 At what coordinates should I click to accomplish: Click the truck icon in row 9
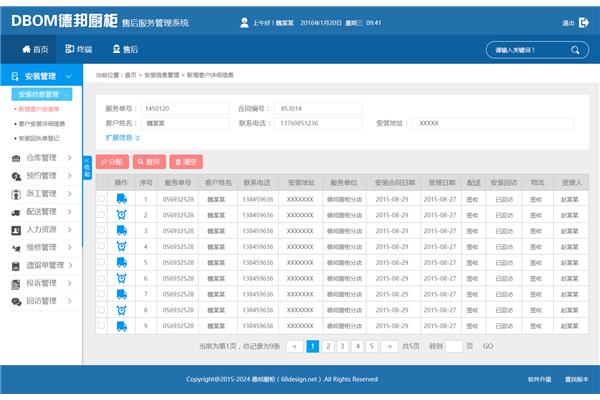[x=122, y=326]
